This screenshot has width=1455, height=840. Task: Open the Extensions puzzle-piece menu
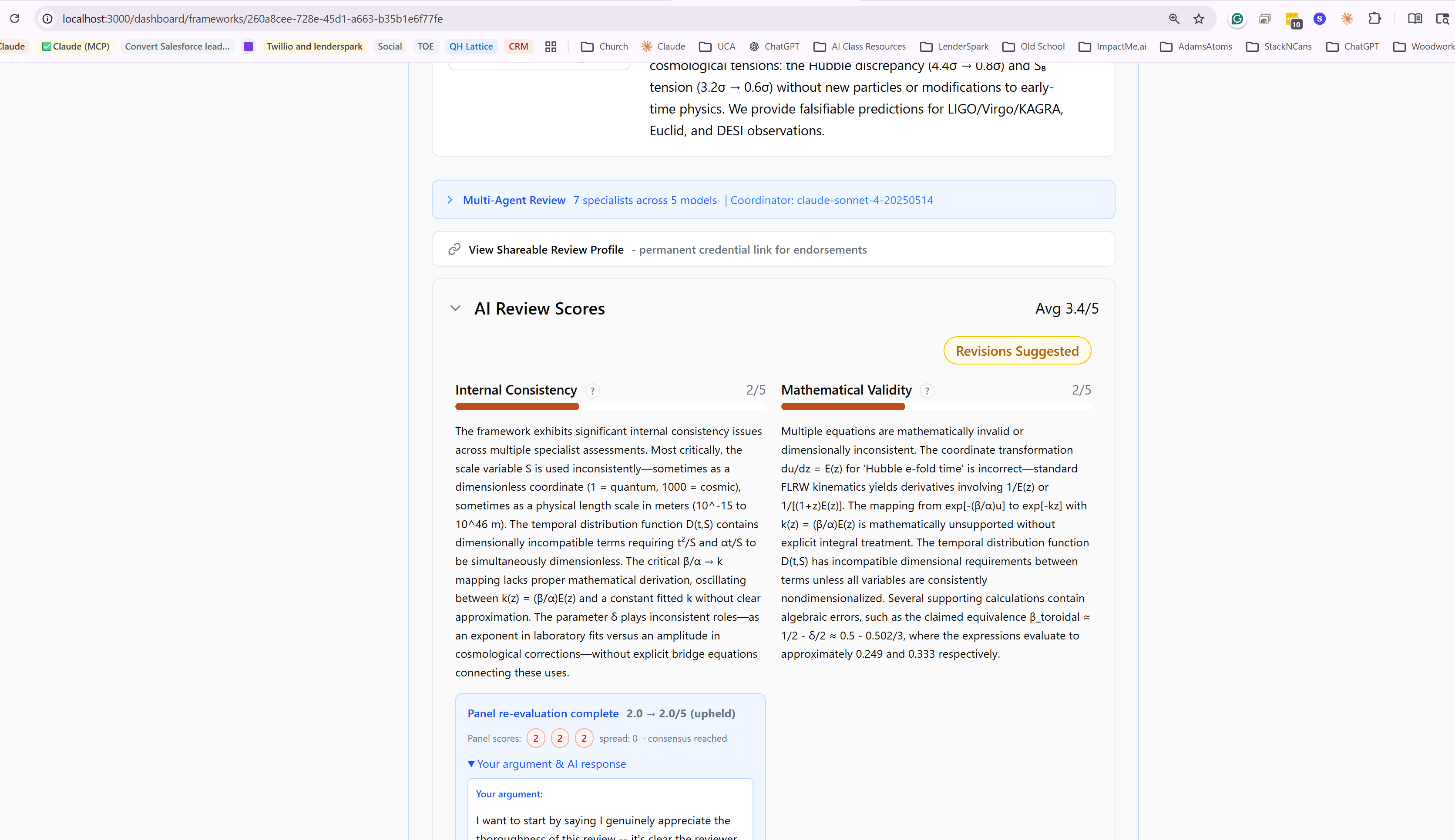point(1375,18)
